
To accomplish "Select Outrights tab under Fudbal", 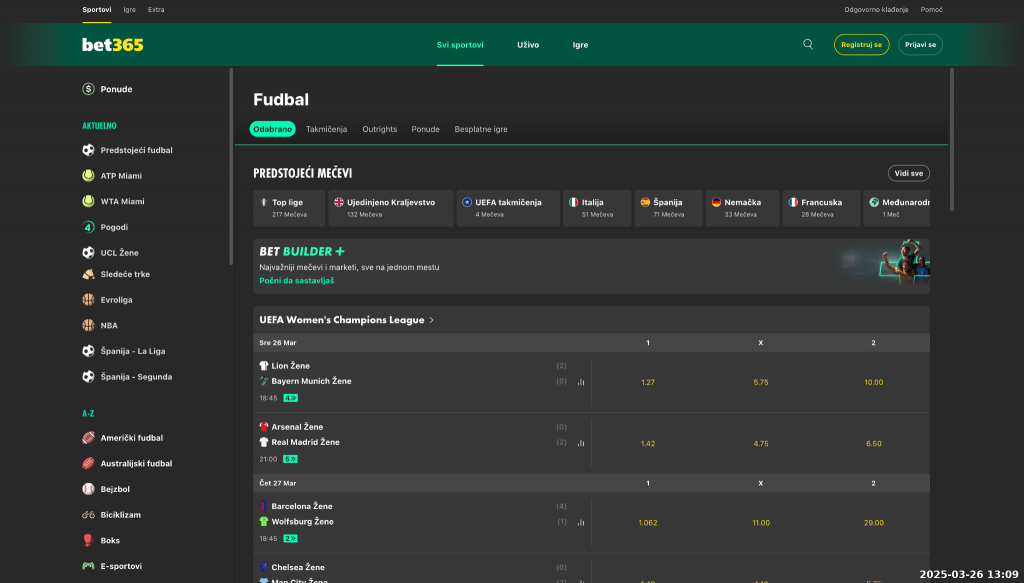I will coord(379,129).
